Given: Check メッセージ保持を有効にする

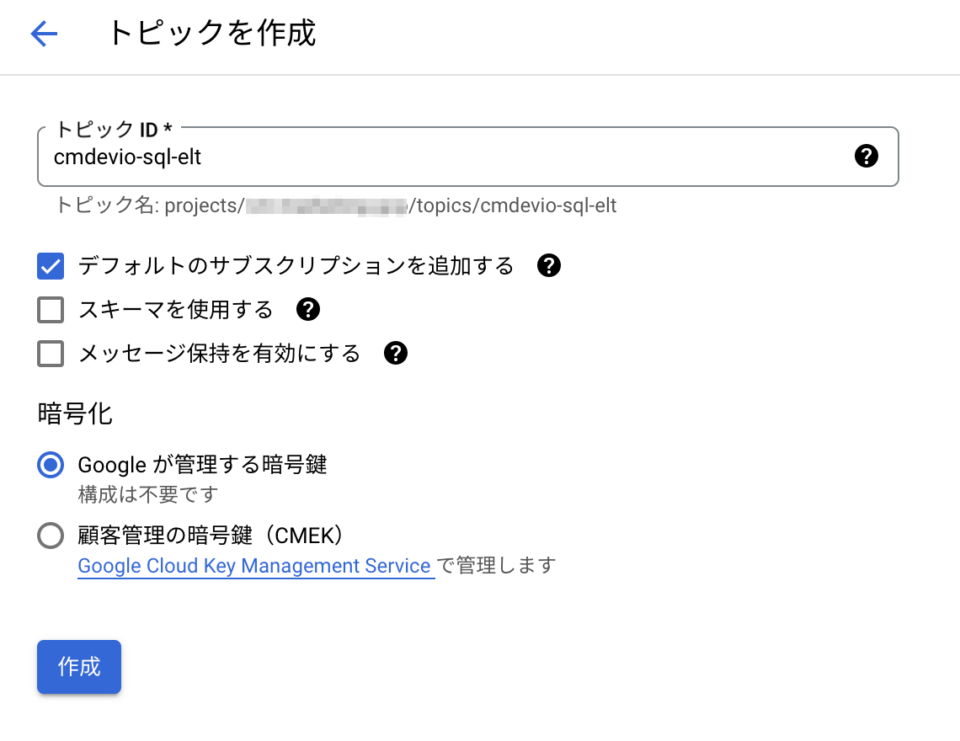Looking at the screenshot, I should [50, 353].
